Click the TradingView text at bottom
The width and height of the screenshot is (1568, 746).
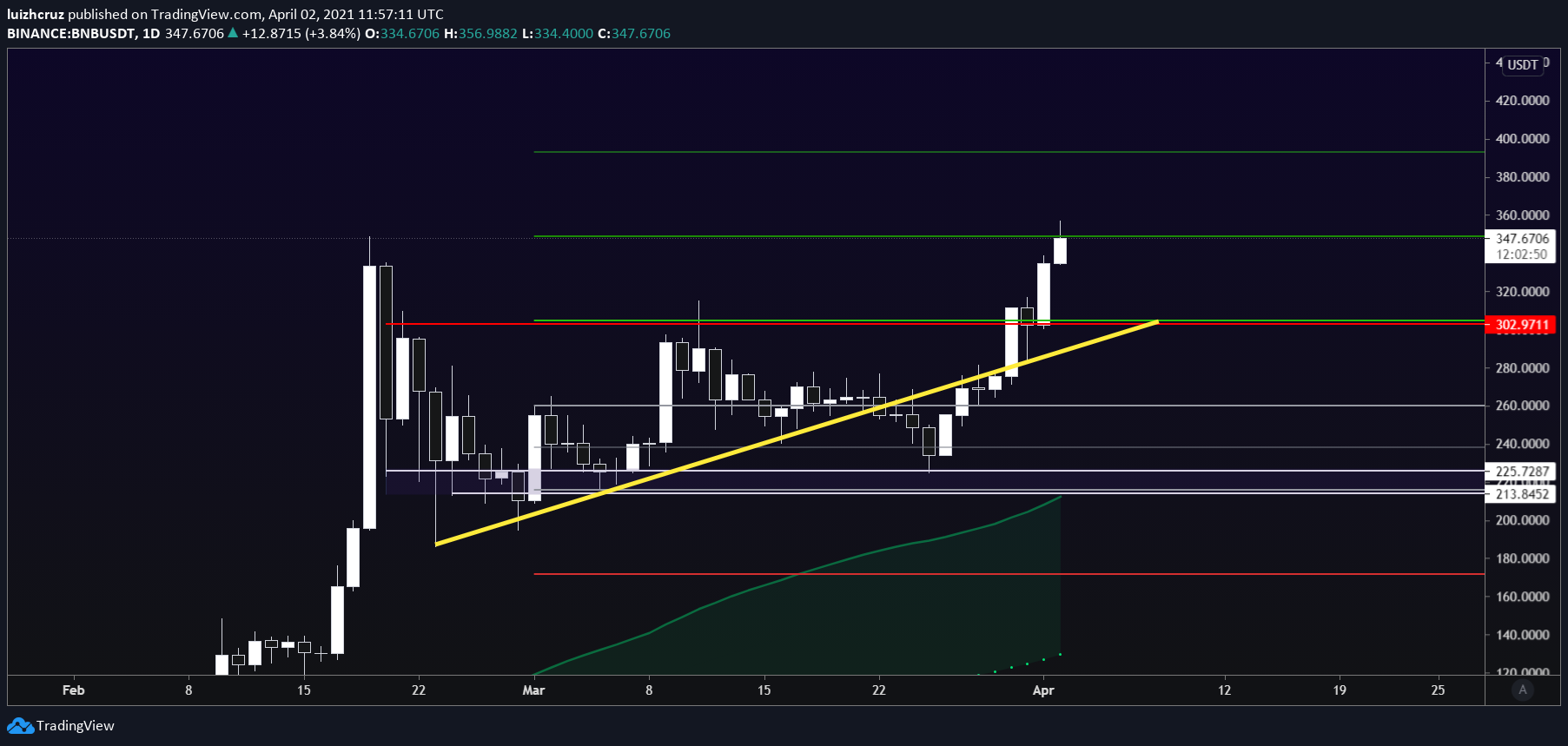[76, 726]
